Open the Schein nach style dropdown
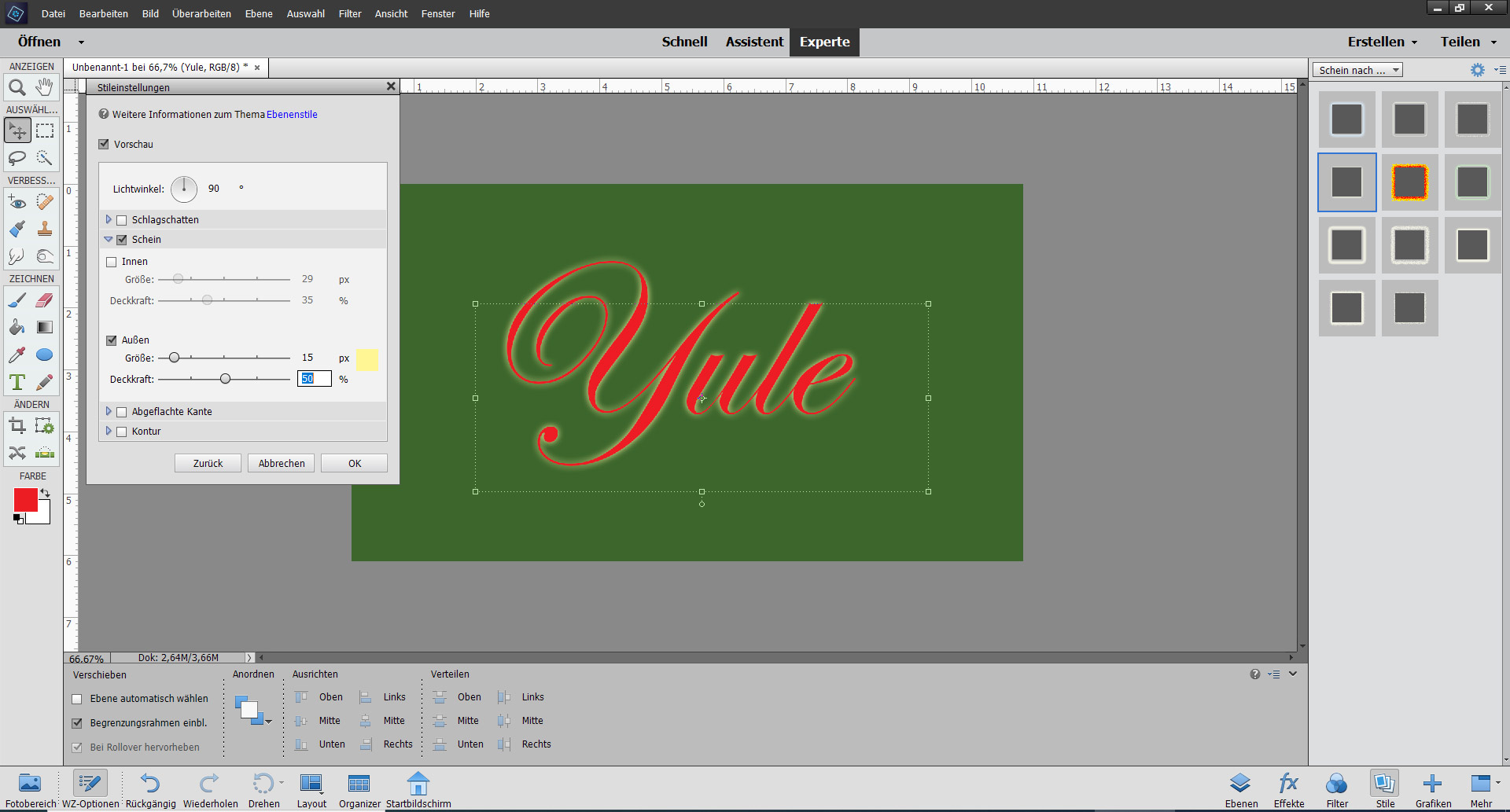The width and height of the screenshot is (1510, 812). (x=1357, y=71)
